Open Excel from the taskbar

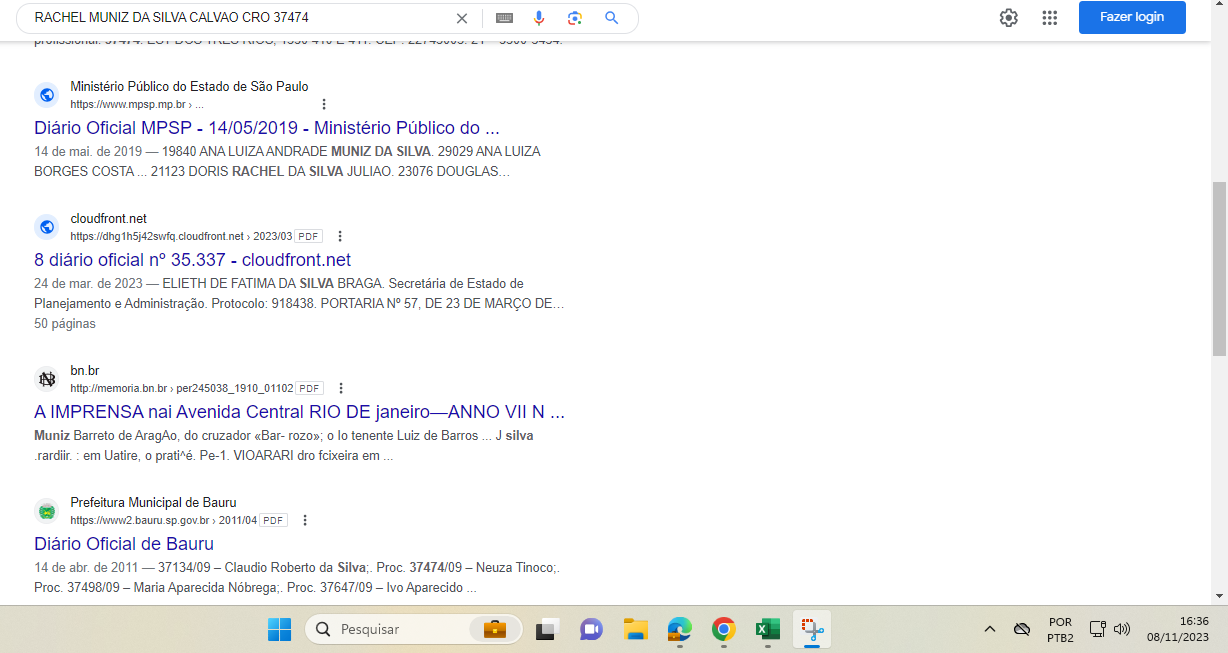(768, 629)
